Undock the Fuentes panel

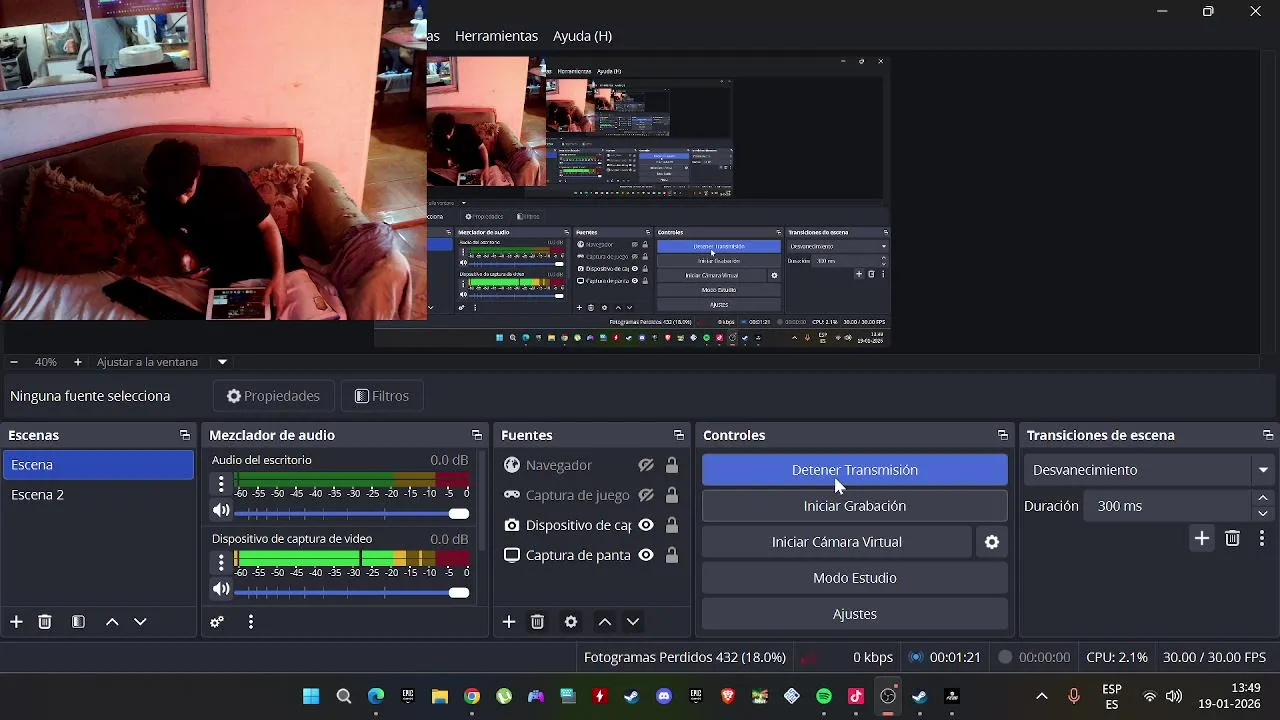(679, 435)
